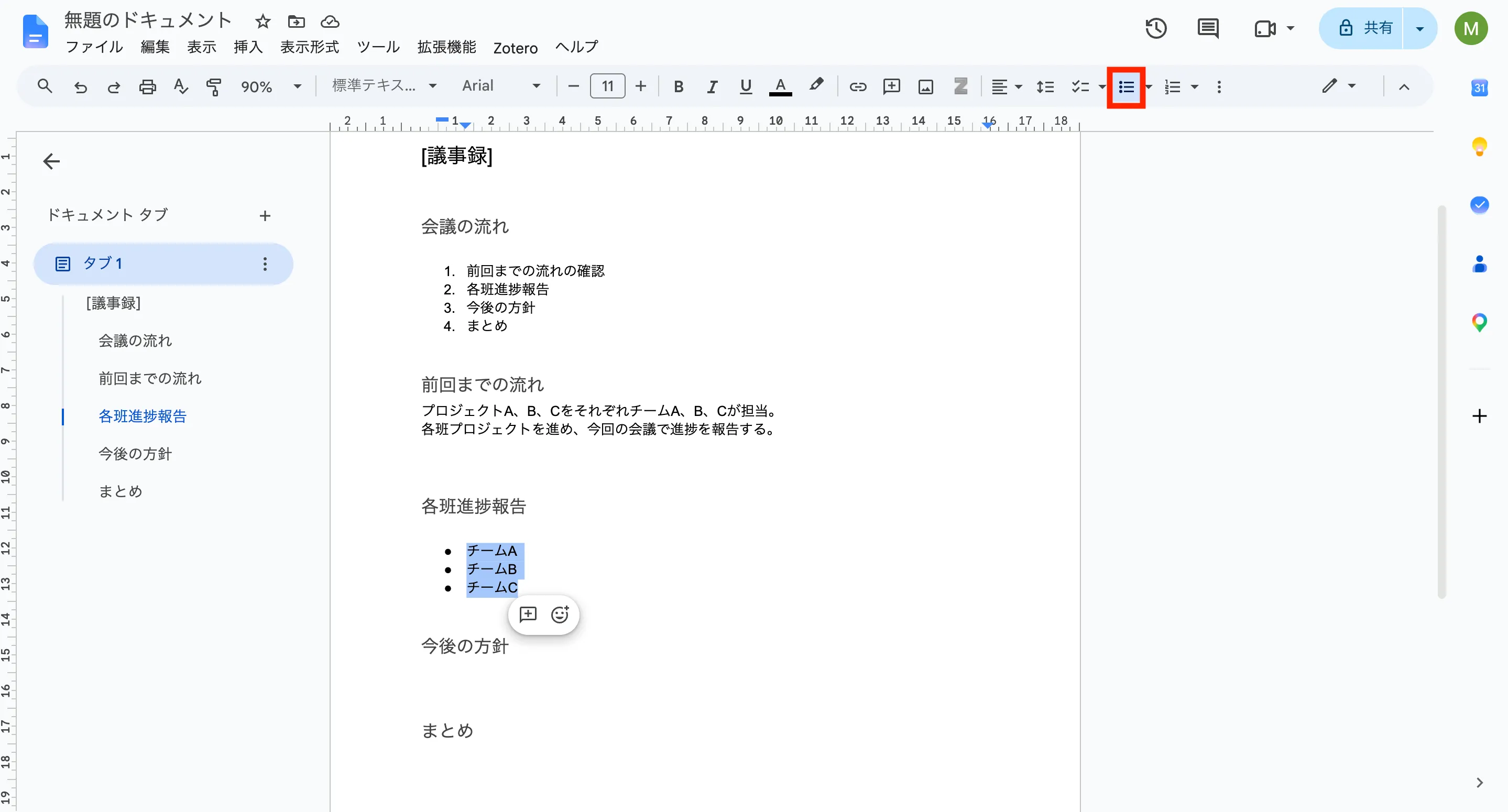Open the text color picker
The width and height of the screenshot is (1508, 812).
coord(780,87)
